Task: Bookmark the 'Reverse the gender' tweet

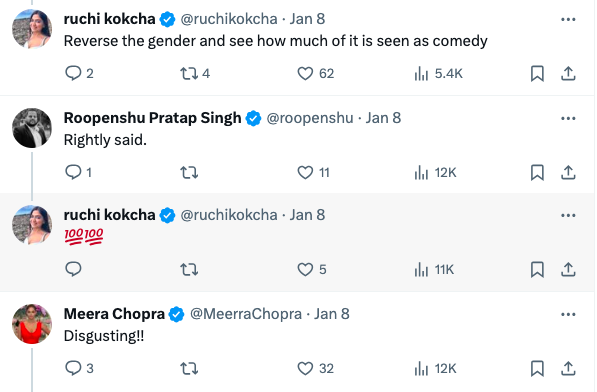Action: 537,73
